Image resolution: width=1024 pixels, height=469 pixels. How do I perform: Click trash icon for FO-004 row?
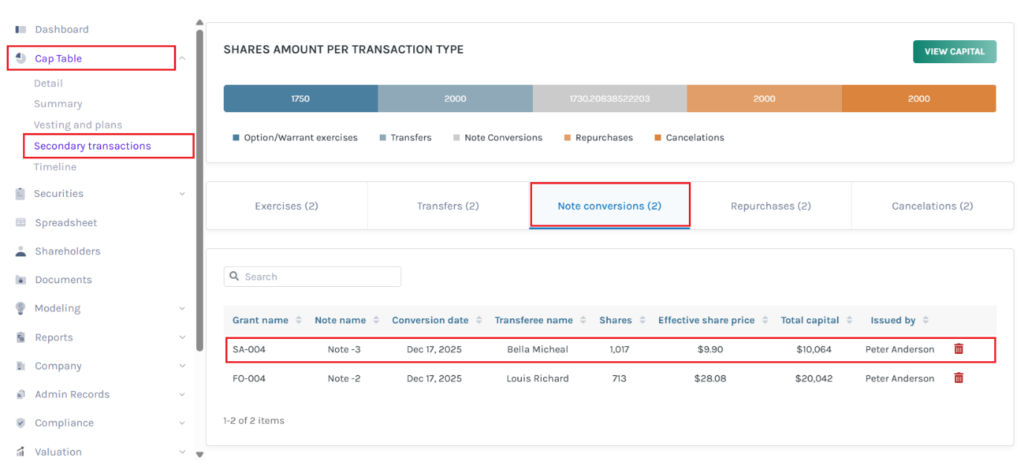(x=958, y=378)
